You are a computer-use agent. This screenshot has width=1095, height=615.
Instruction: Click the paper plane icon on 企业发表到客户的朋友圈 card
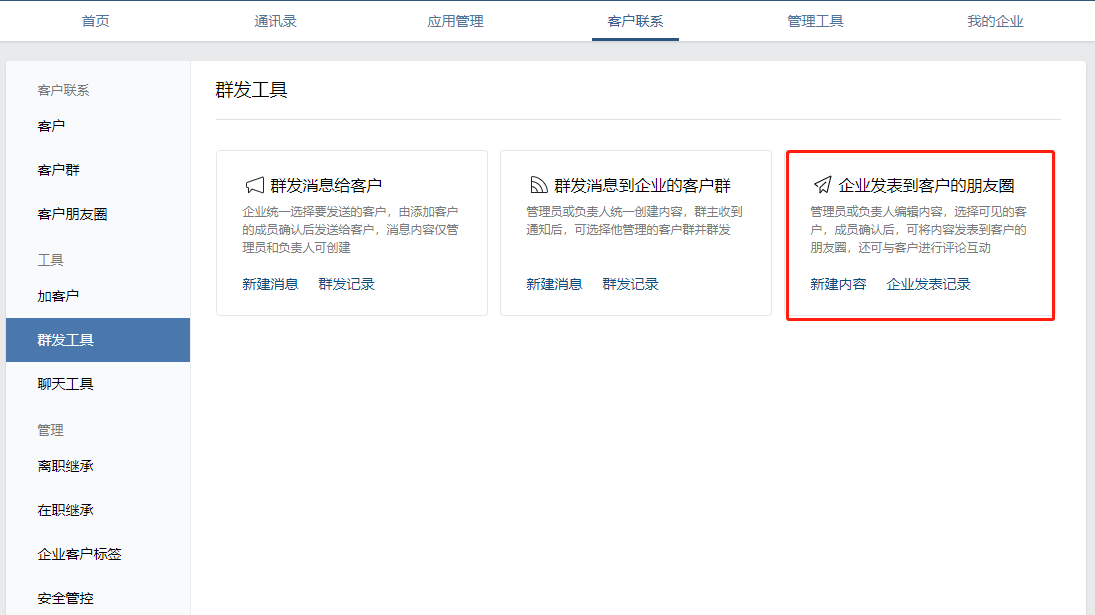tap(824, 183)
